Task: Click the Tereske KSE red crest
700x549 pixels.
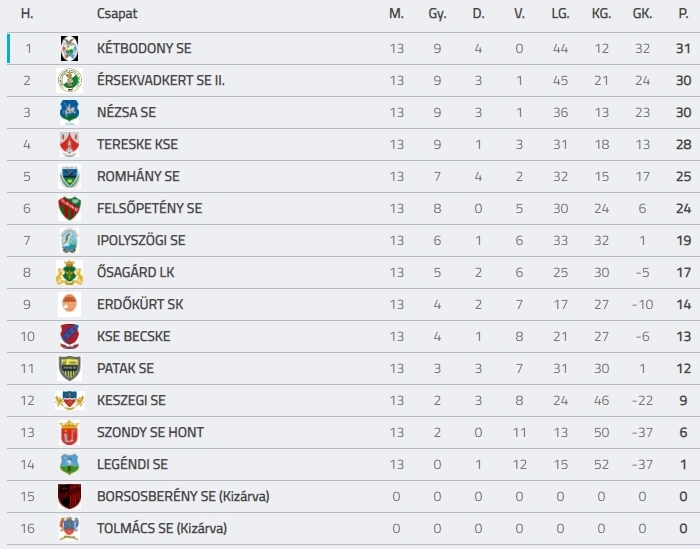Action: pyautogui.click(x=69, y=144)
